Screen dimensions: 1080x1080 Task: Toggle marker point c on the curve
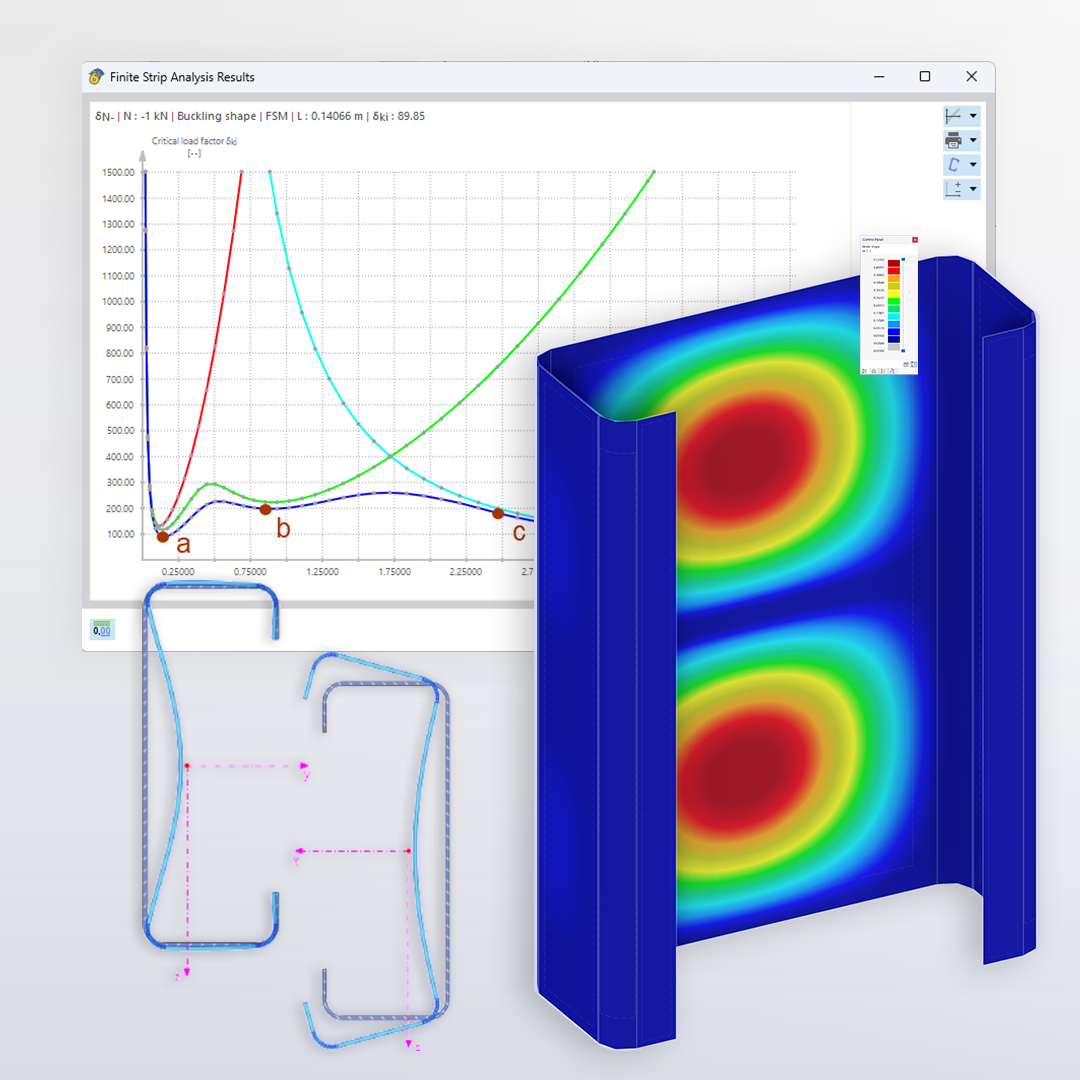click(498, 513)
